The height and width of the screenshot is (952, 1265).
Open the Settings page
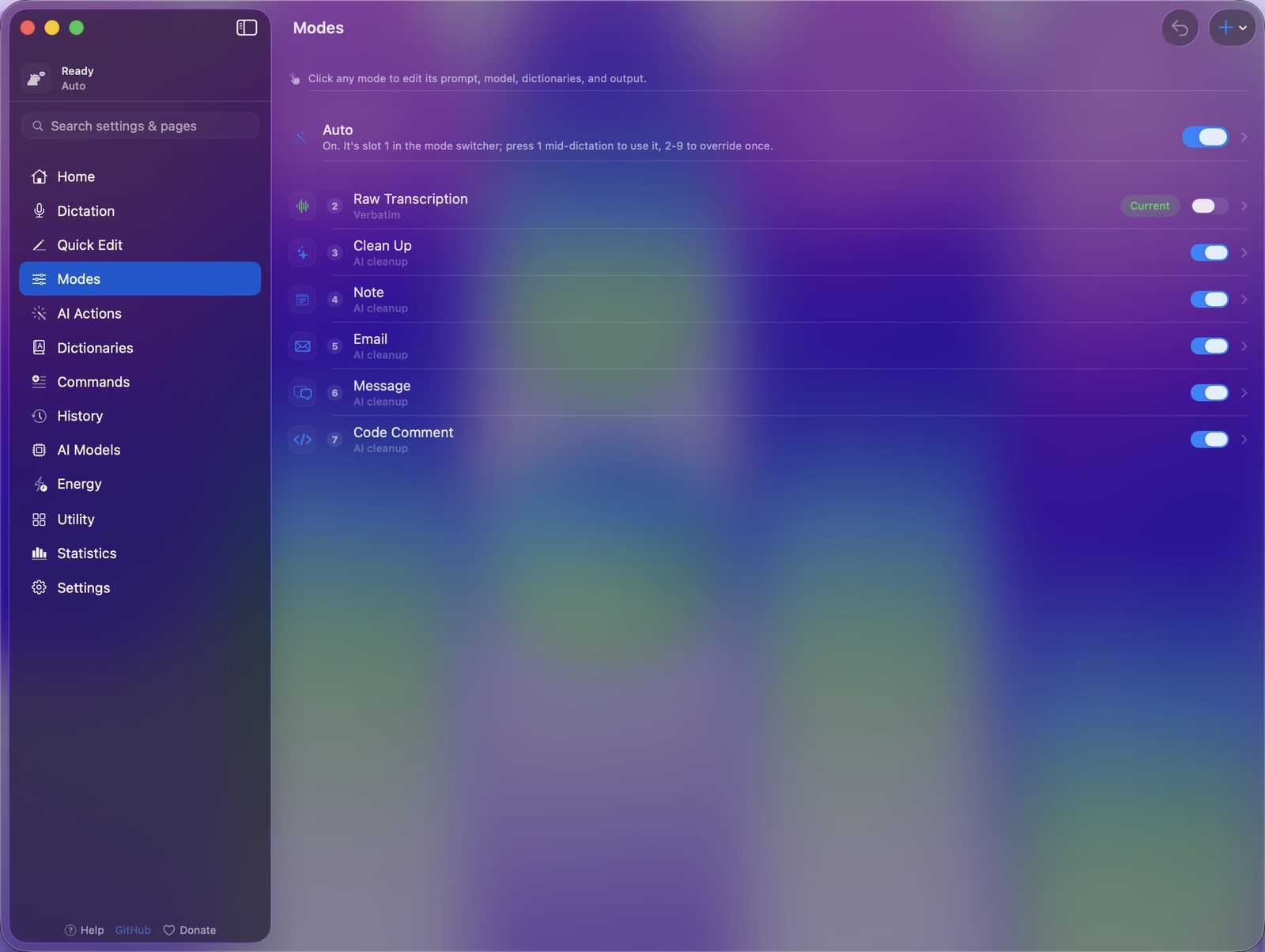point(140,587)
